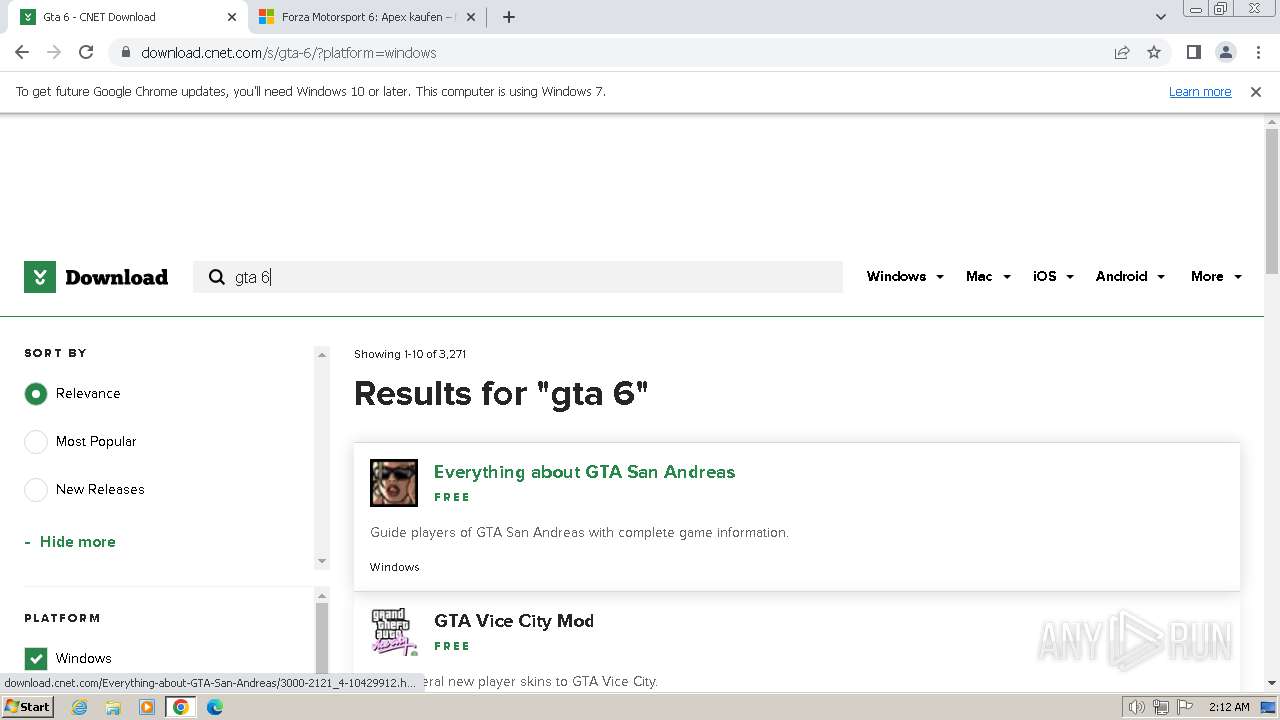Open File Explorer from the taskbar
This screenshot has width=1280, height=720.
[113, 707]
